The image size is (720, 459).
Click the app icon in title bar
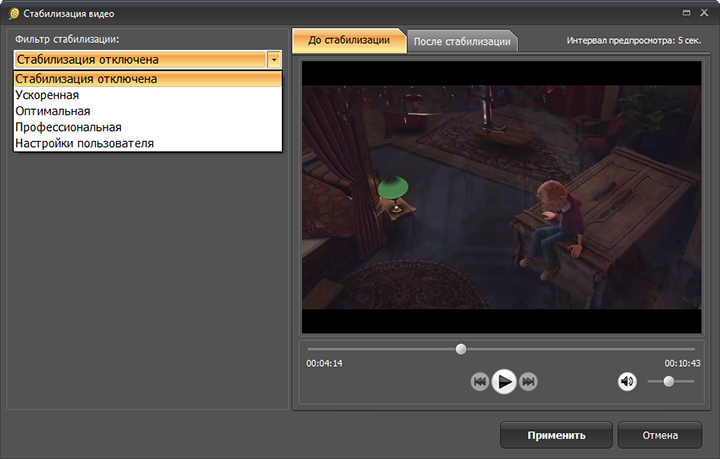click(x=14, y=13)
